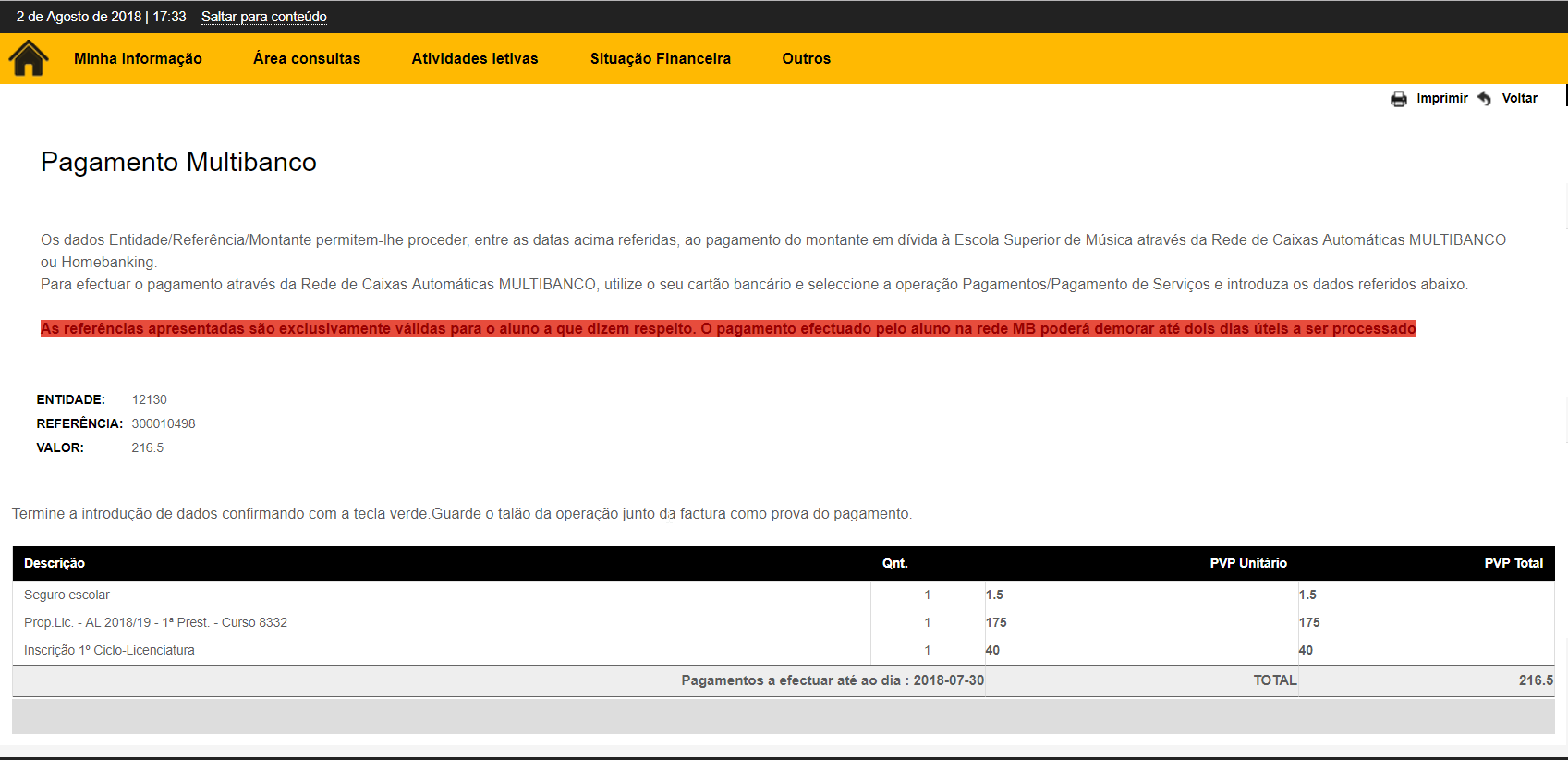Click total price 1.5 in Seguro escolar row
This screenshot has height=760, width=1568.
click(x=1307, y=595)
